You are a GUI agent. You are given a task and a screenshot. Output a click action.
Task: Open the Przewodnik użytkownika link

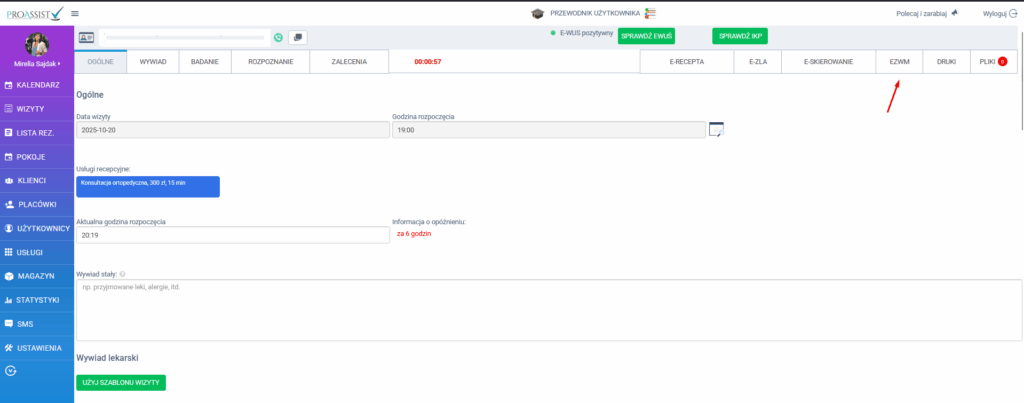pyautogui.click(x=596, y=13)
